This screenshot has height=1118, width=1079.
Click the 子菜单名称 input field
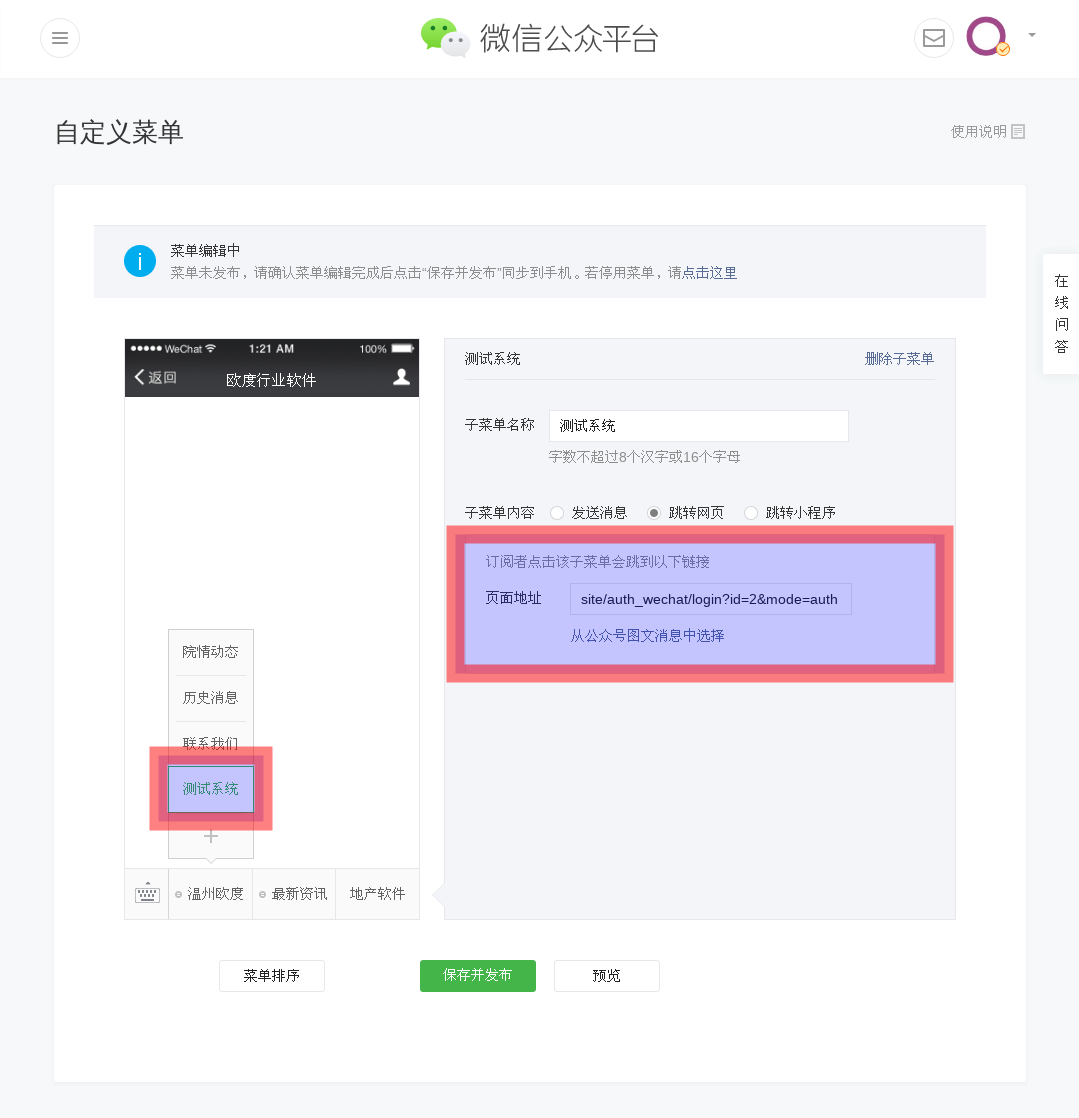699,426
